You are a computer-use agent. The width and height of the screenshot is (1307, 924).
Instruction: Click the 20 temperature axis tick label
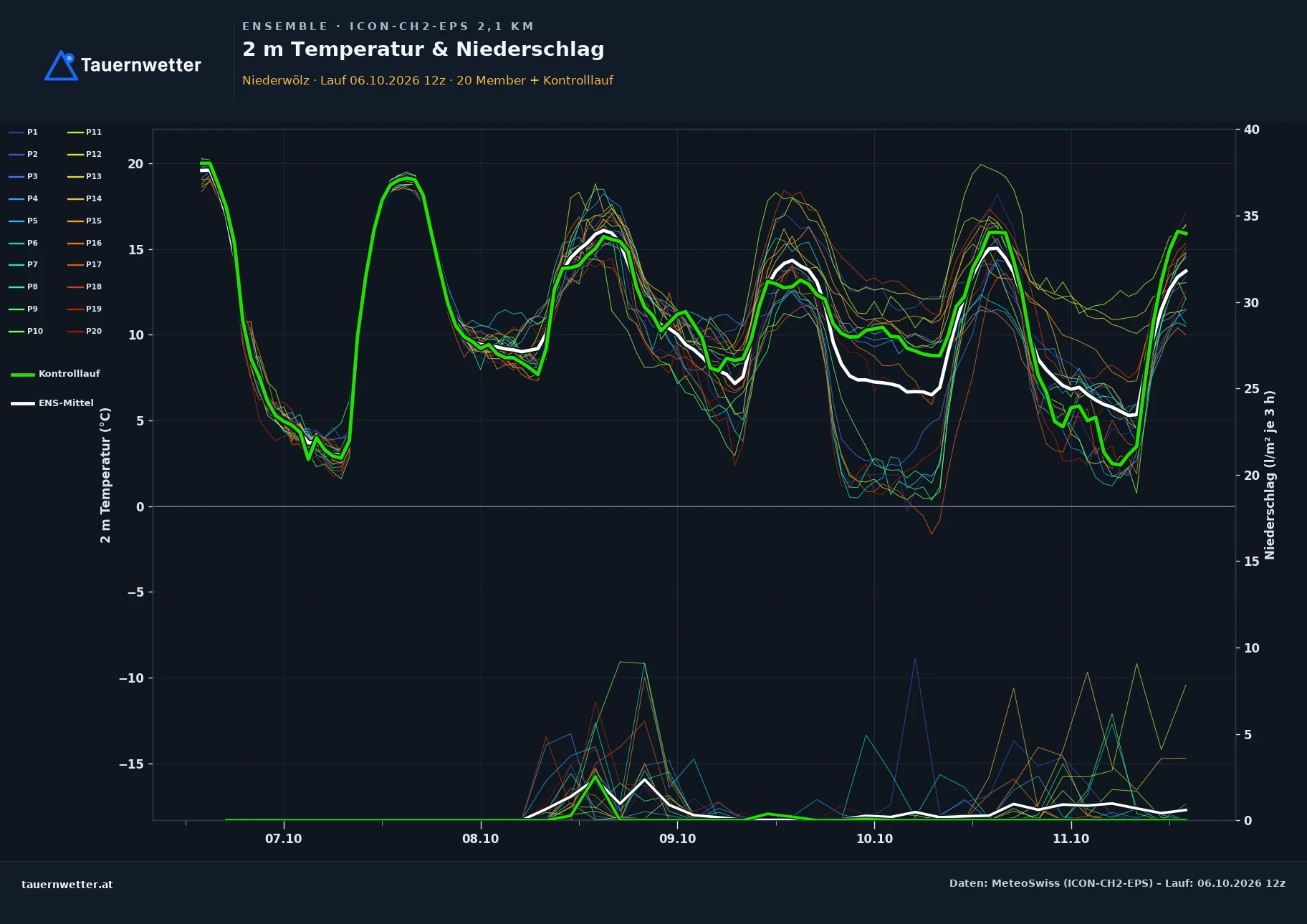point(135,164)
